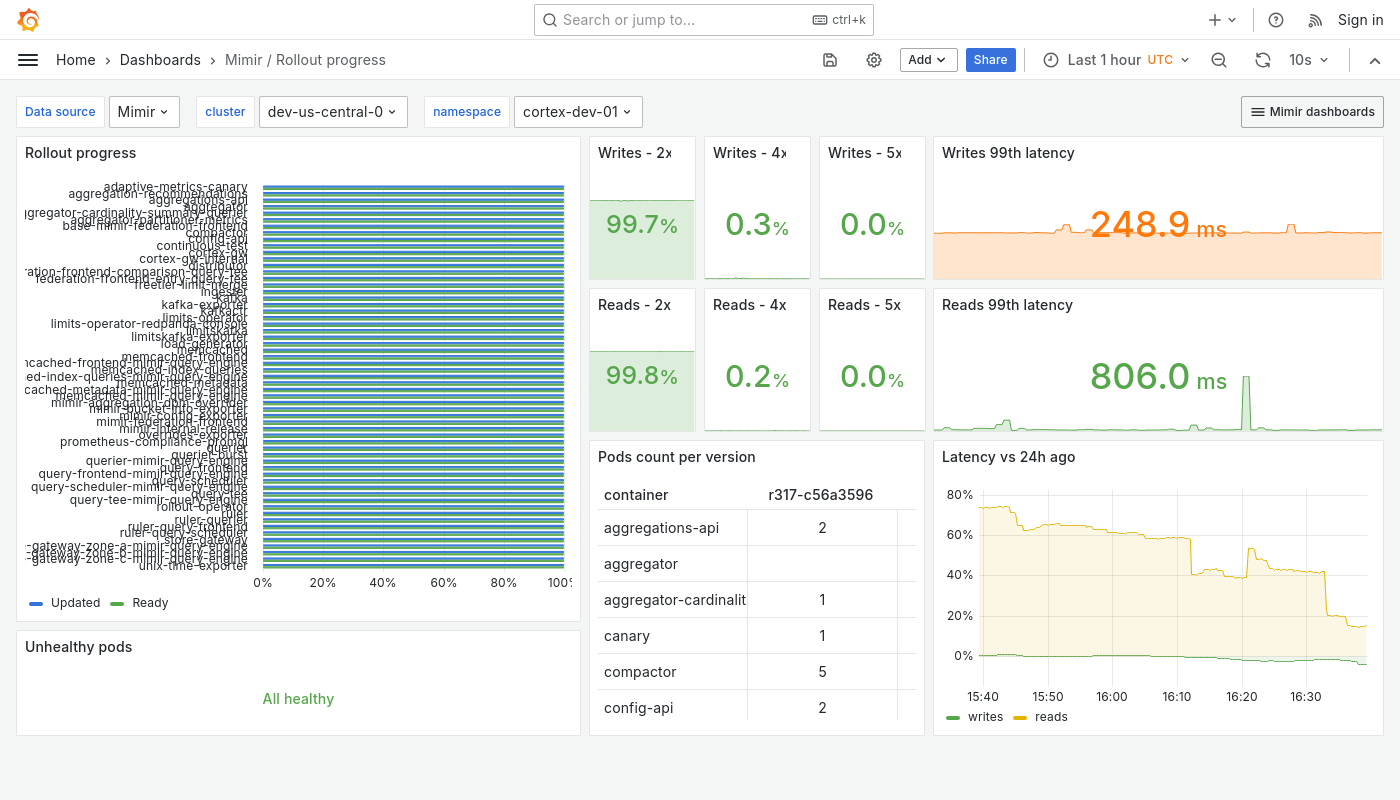Open the Add panel menu

click(x=928, y=60)
